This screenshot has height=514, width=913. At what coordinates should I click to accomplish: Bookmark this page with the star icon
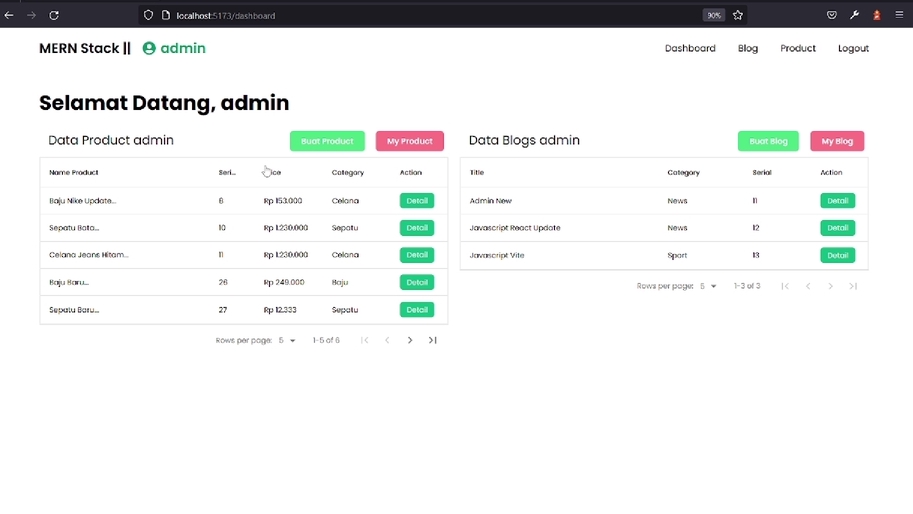(738, 15)
